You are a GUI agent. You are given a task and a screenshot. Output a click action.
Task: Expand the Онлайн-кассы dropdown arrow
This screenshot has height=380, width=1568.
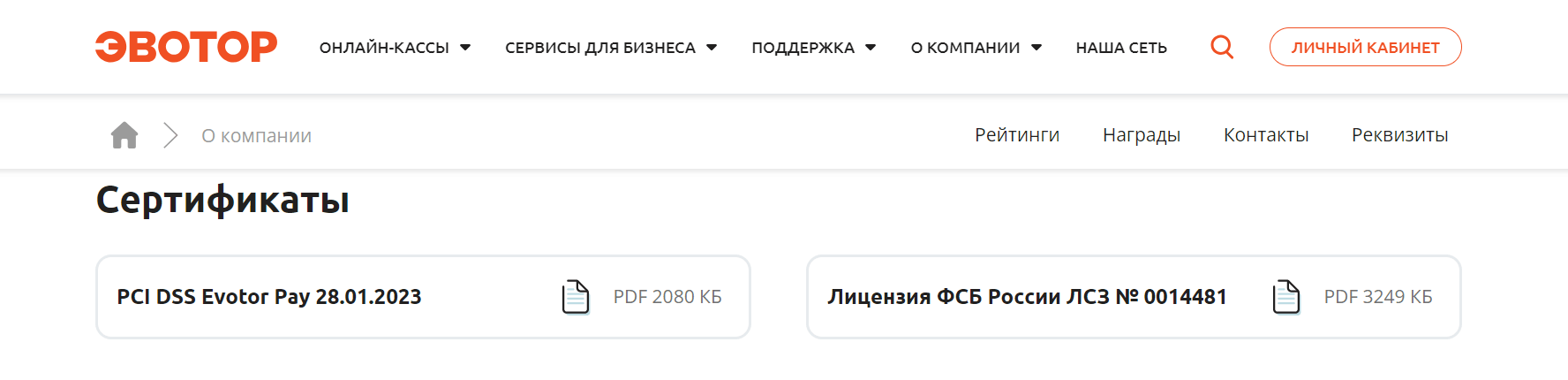(x=465, y=48)
